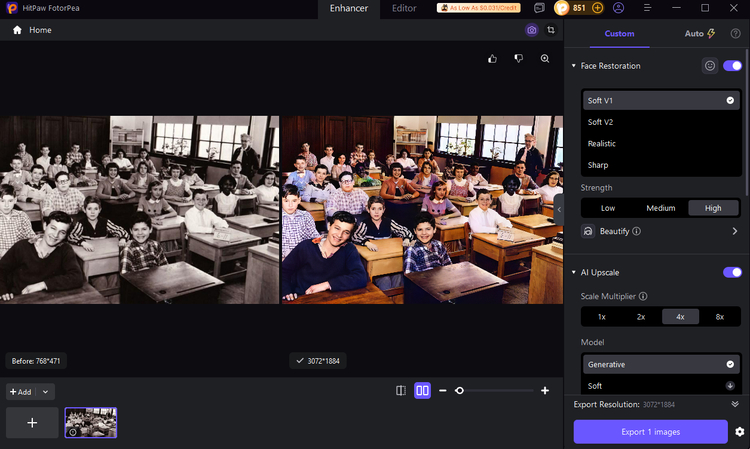Open the Add dropdown arrow
Viewport: 750px width, 449px height.
pyautogui.click(x=45, y=392)
